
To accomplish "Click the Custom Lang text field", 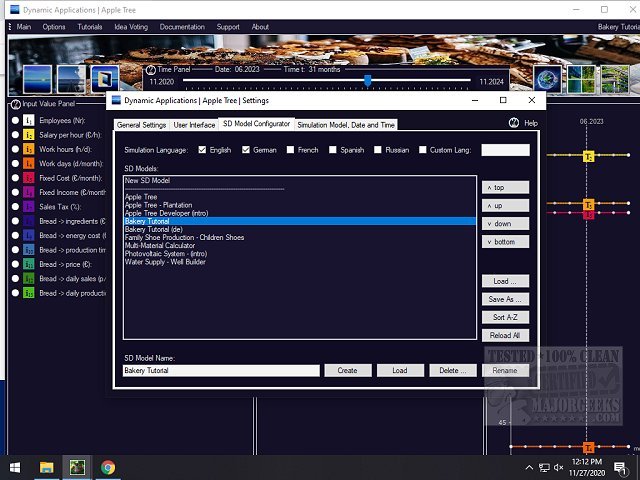I will [x=505, y=150].
